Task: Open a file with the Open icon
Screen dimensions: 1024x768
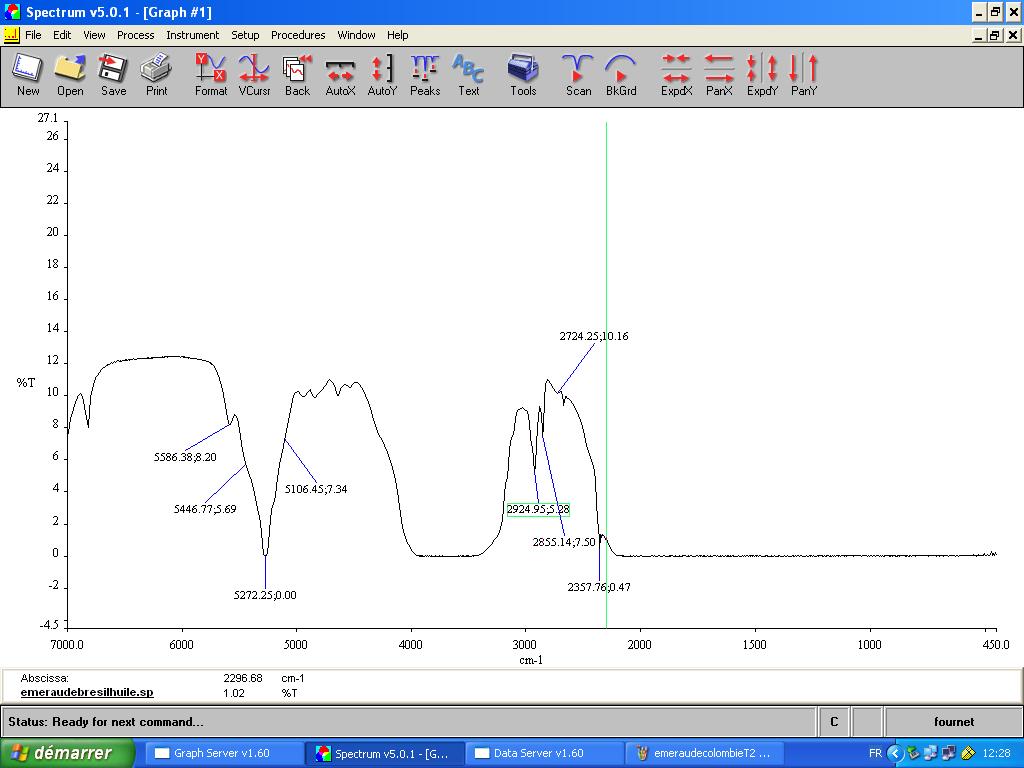Action: click(70, 75)
